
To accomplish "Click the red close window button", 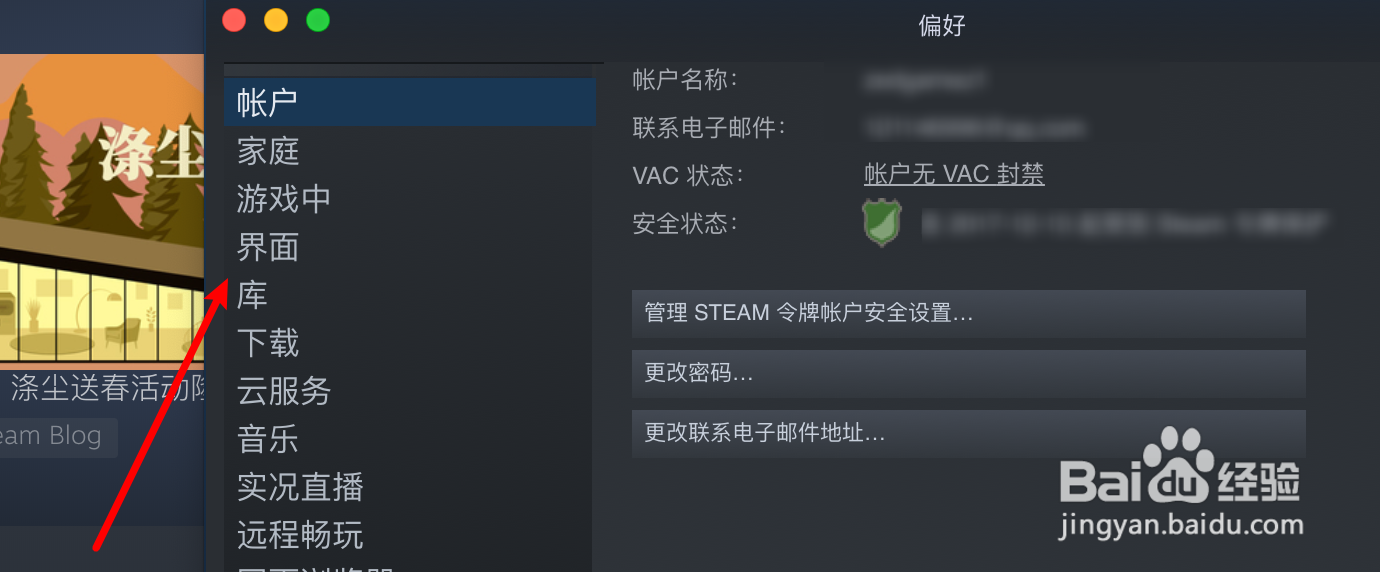I will 234,20.
